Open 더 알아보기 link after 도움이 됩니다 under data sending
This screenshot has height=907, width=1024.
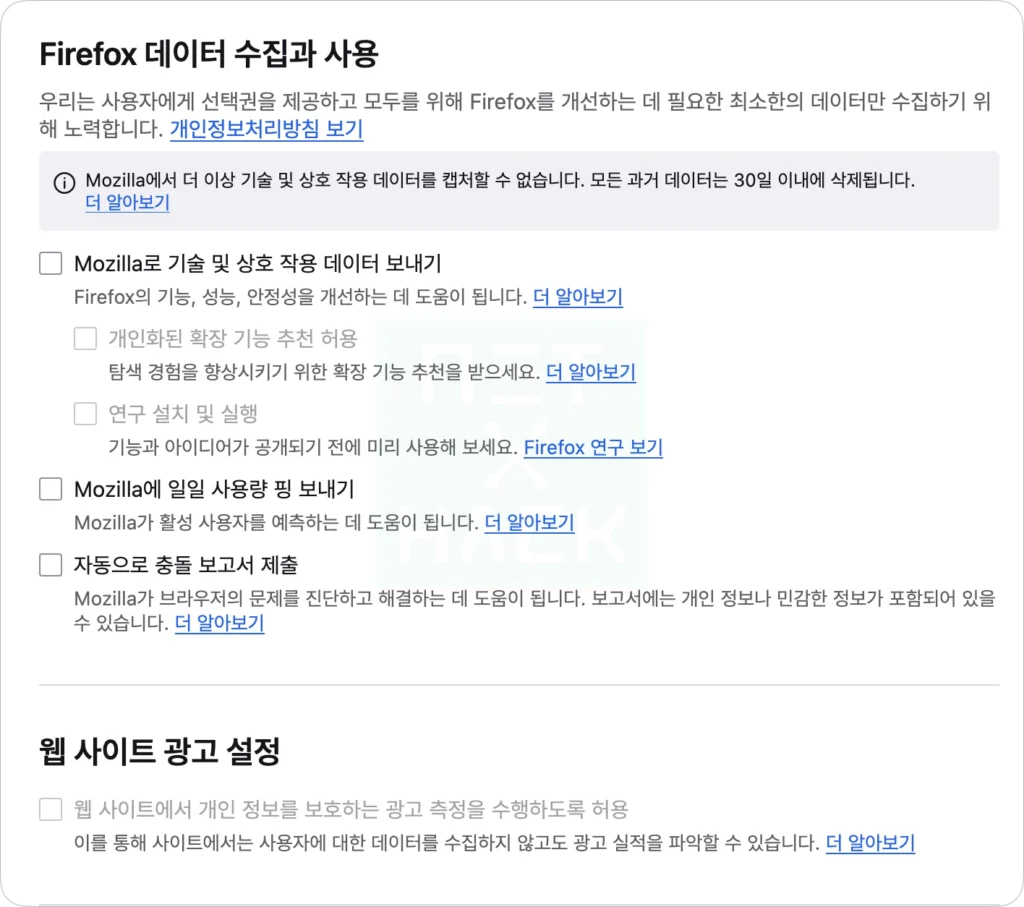578,297
